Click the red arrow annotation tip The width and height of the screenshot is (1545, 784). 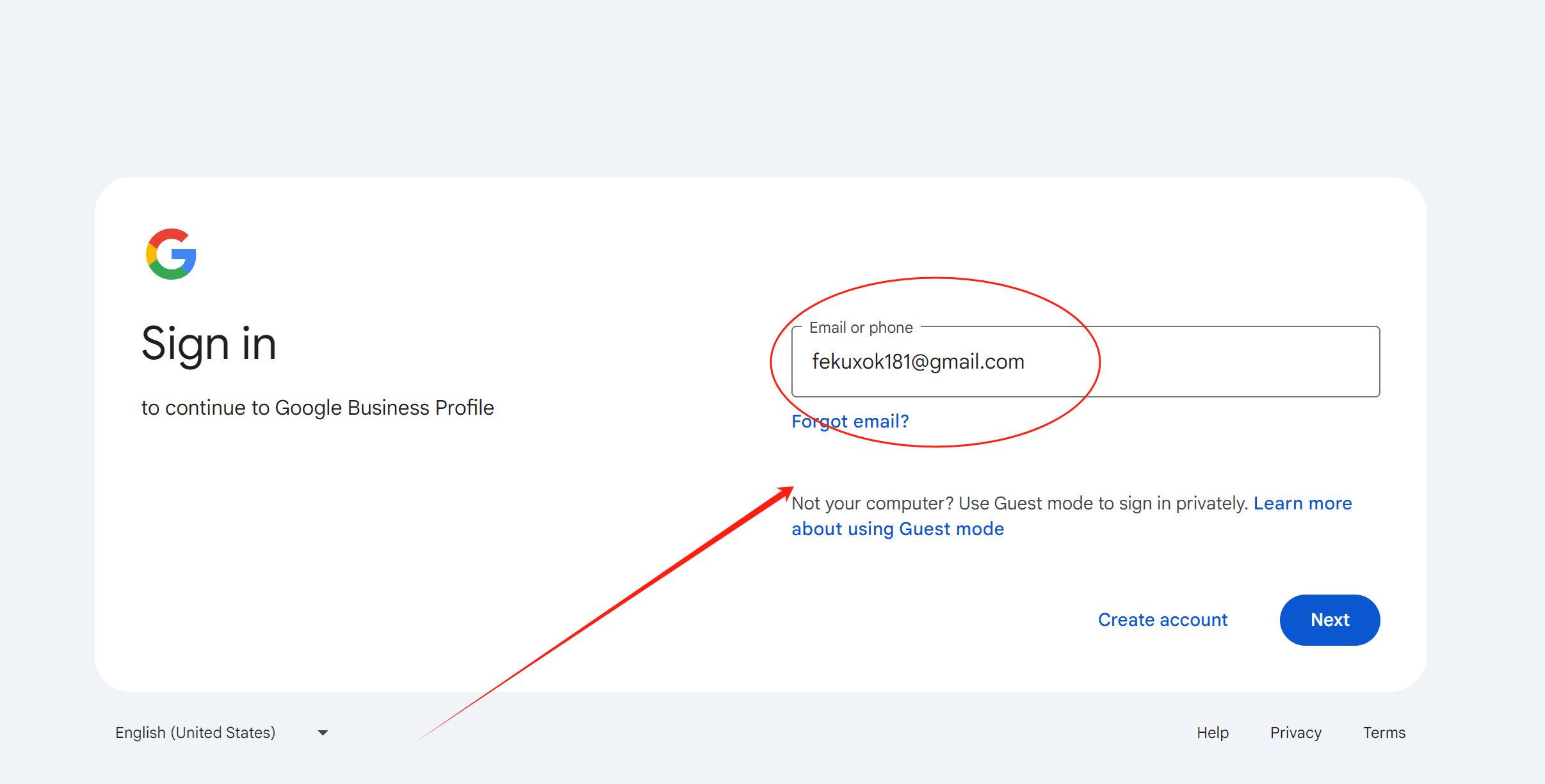(x=790, y=490)
